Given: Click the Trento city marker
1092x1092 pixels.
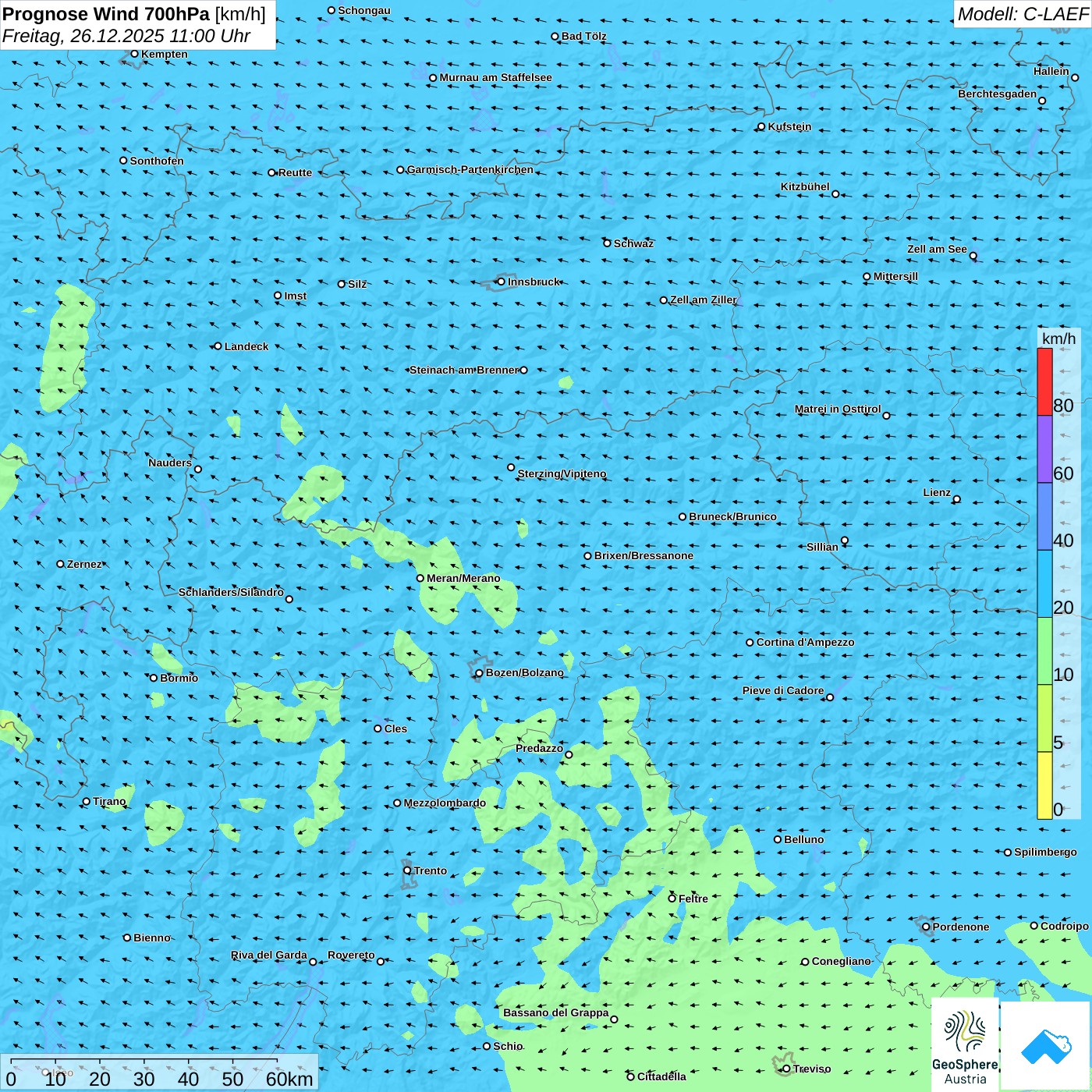Looking at the screenshot, I should pyautogui.click(x=407, y=870).
